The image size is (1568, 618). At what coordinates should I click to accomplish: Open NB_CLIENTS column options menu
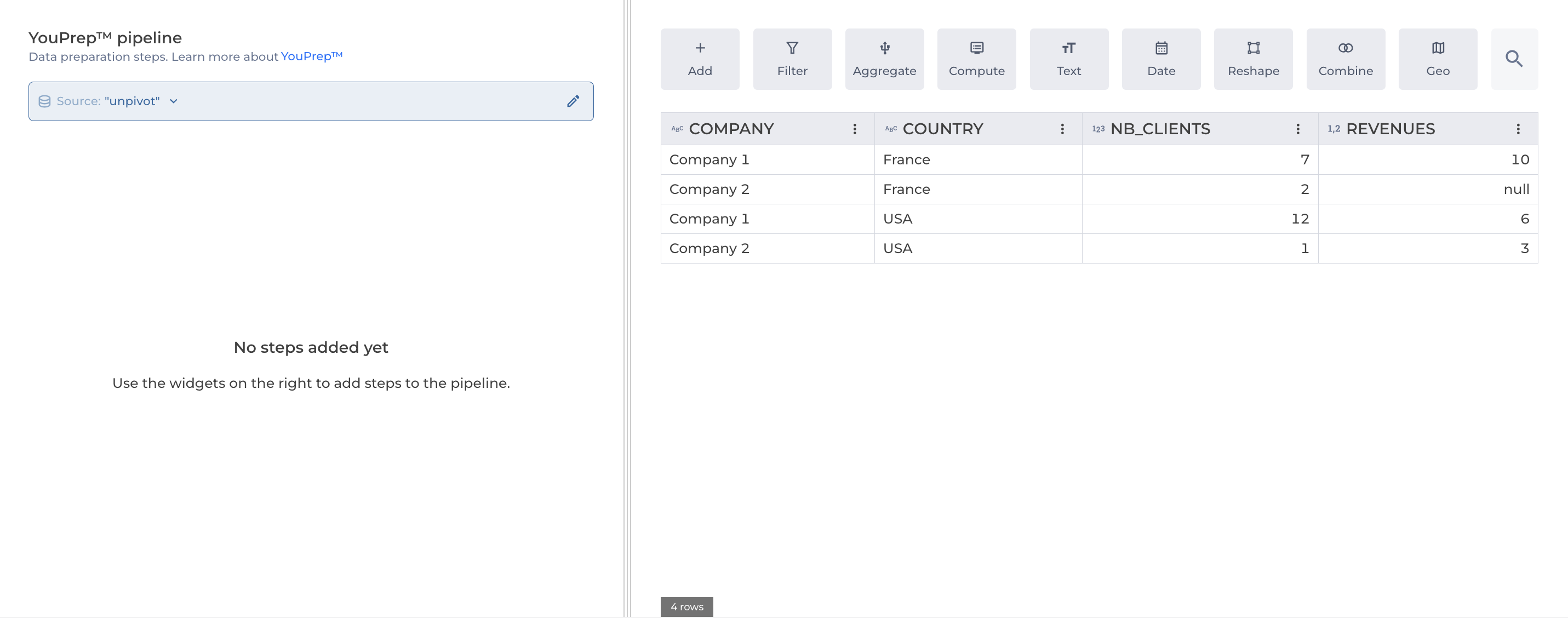tap(1298, 129)
